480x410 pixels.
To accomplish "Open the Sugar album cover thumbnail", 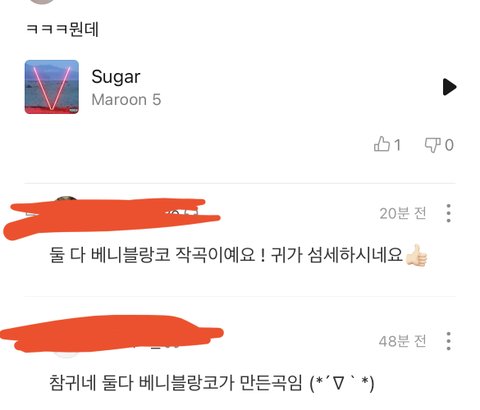I will 52,87.
